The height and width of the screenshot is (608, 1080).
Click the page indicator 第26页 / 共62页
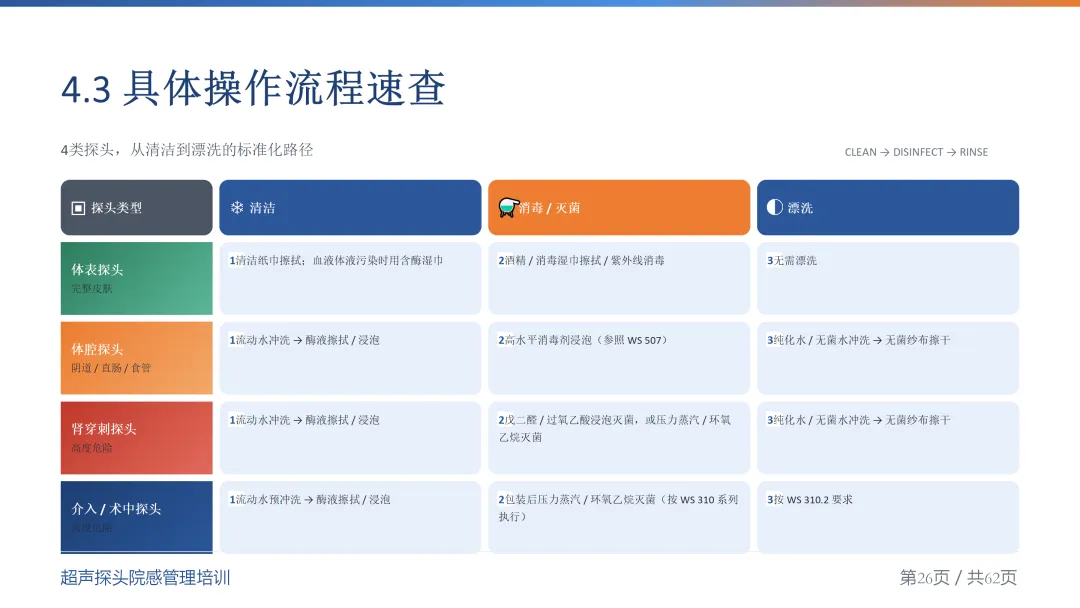point(958,578)
